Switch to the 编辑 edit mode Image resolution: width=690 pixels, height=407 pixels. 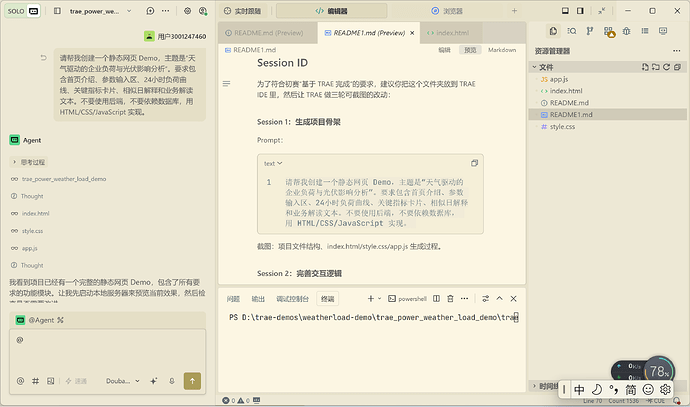444,50
